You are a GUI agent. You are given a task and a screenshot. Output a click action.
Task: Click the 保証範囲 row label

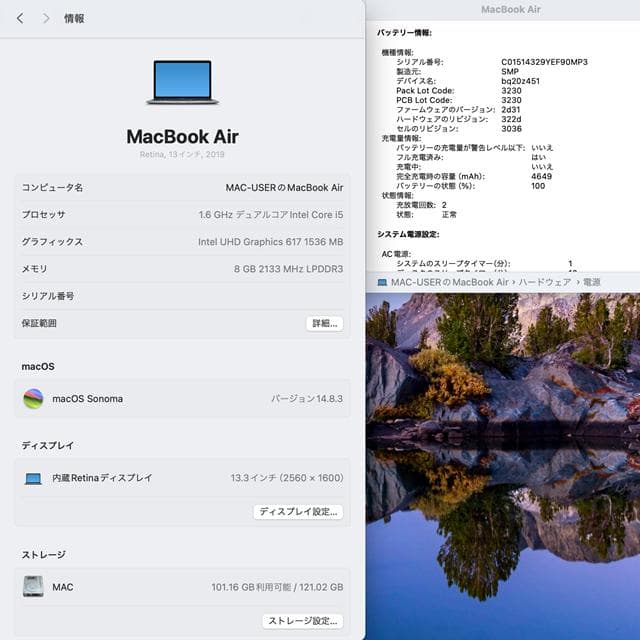(39, 323)
